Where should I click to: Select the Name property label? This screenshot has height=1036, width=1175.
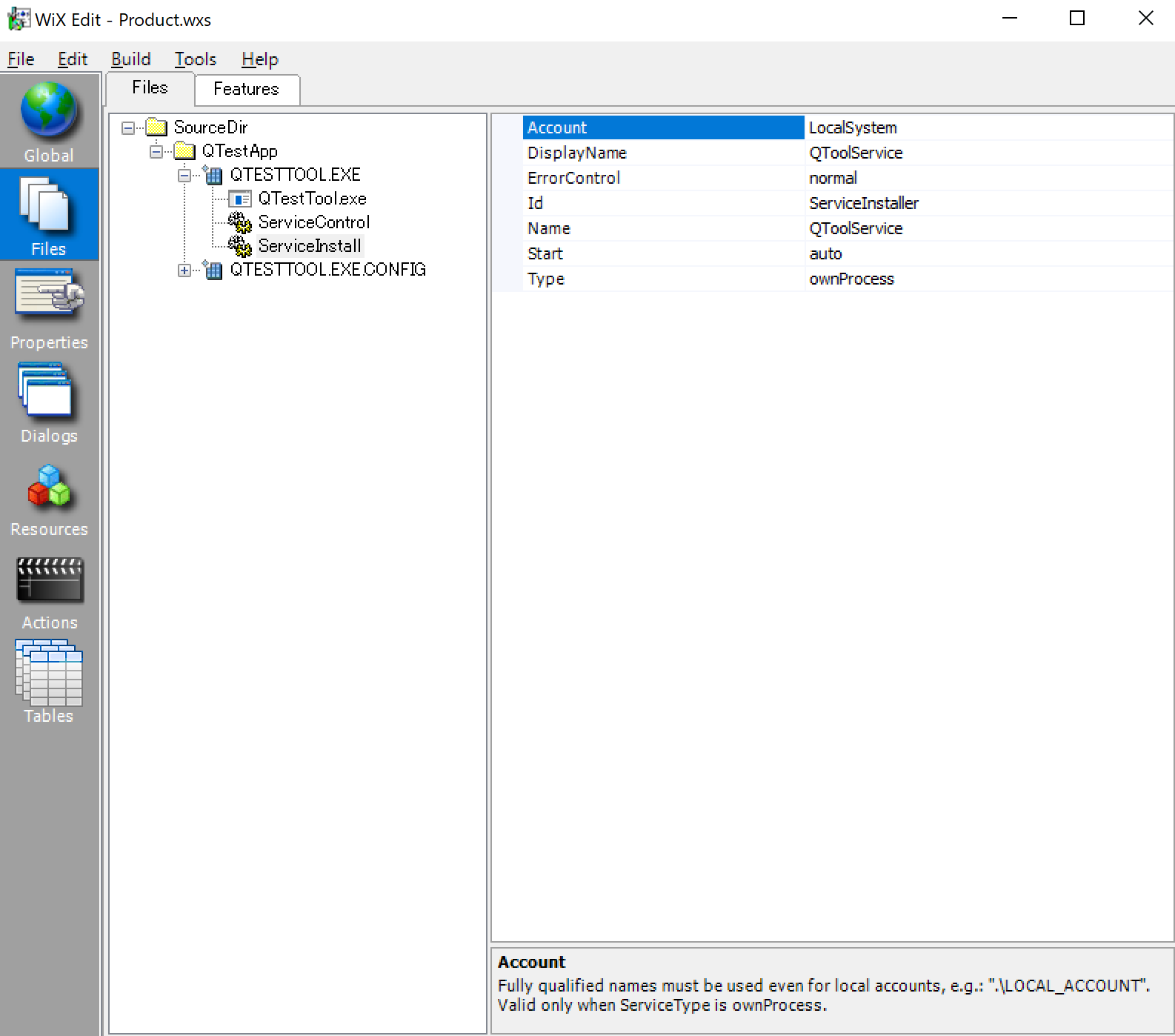(549, 228)
